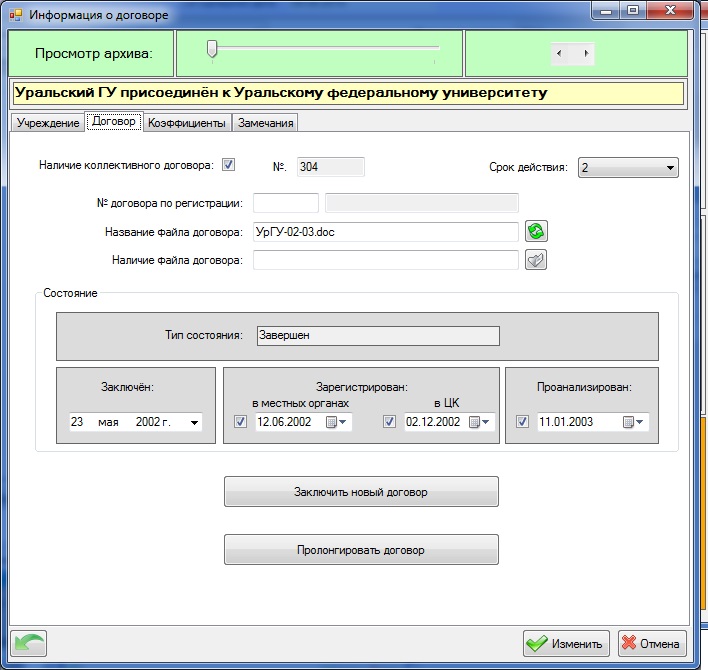Click the green back arrow button
The image size is (708, 670).
[x=29, y=643]
